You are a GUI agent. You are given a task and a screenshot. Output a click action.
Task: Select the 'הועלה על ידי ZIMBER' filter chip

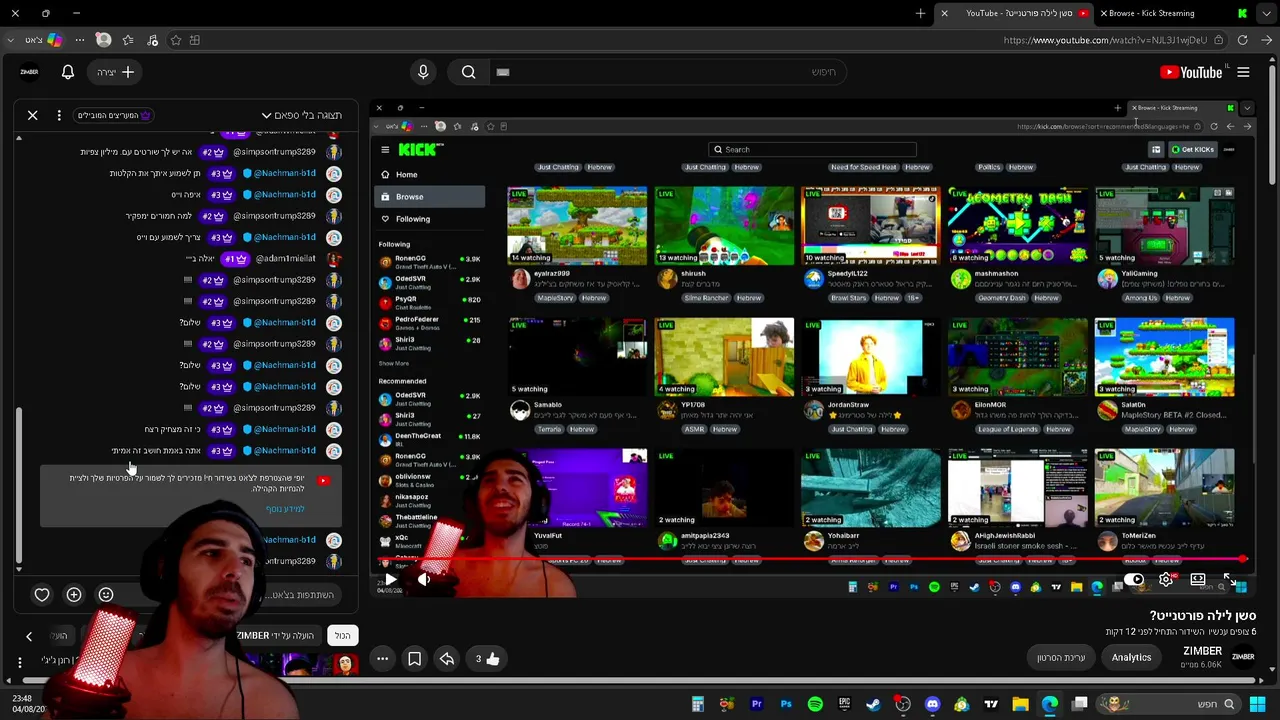275,636
